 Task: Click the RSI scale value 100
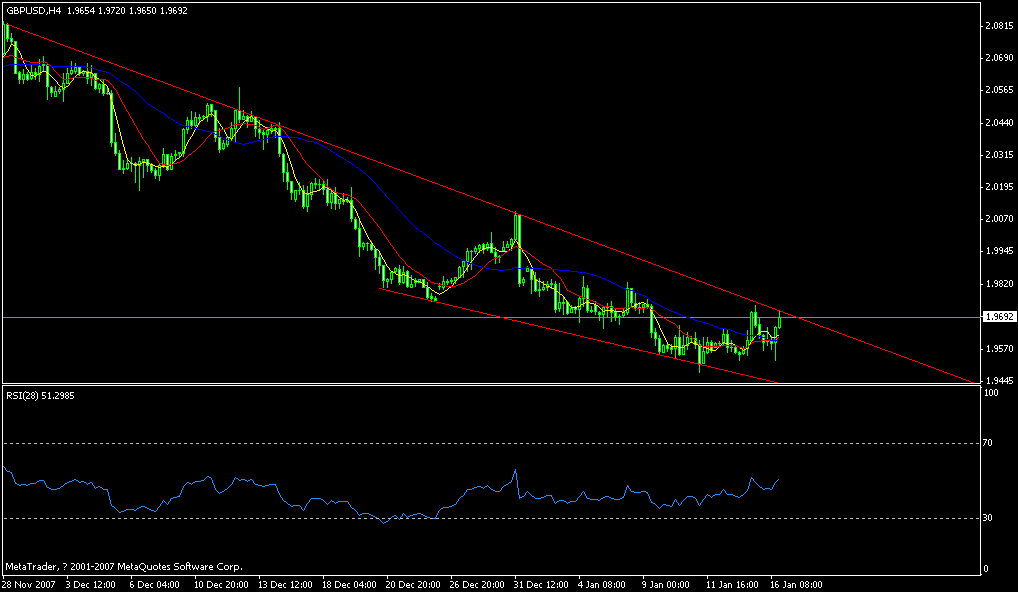pyautogui.click(x=991, y=393)
